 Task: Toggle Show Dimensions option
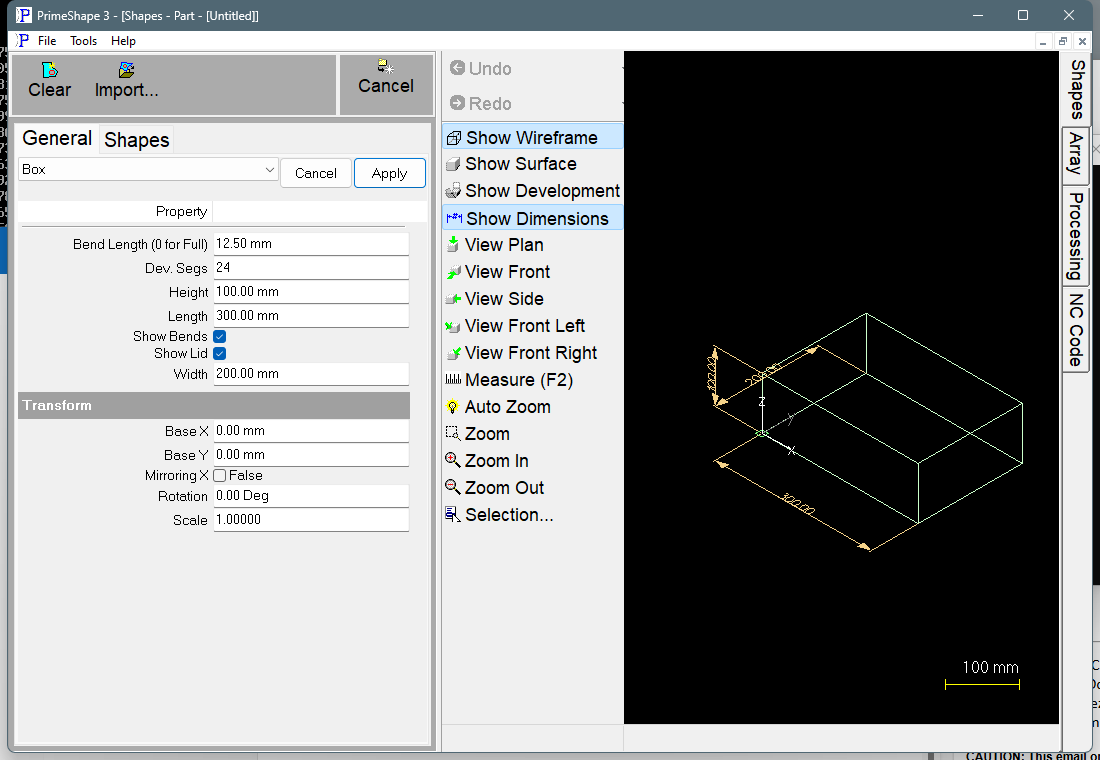(532, 218)
